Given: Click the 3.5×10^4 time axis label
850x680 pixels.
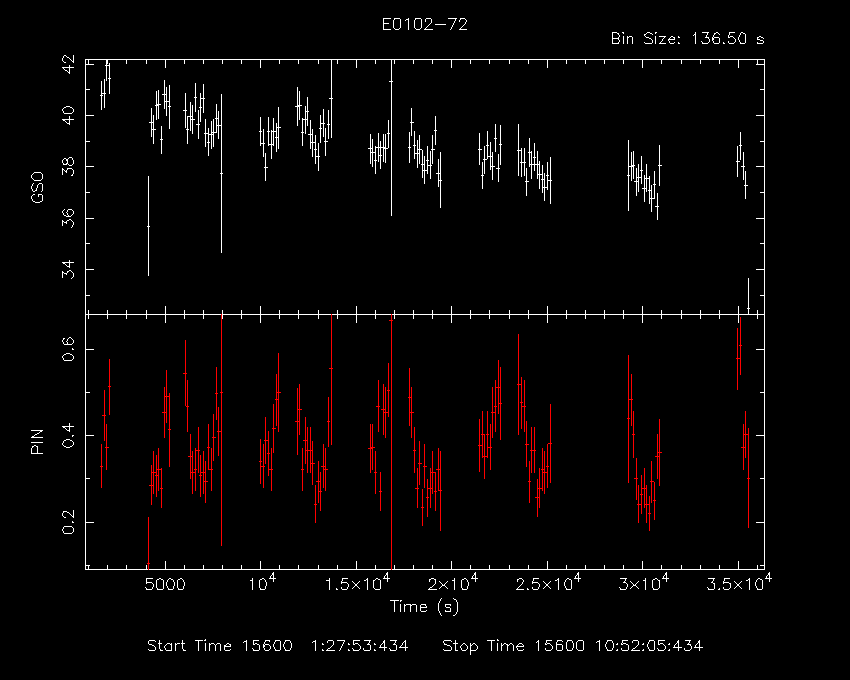Looking at the screenshot, I should tap(738, 582).
